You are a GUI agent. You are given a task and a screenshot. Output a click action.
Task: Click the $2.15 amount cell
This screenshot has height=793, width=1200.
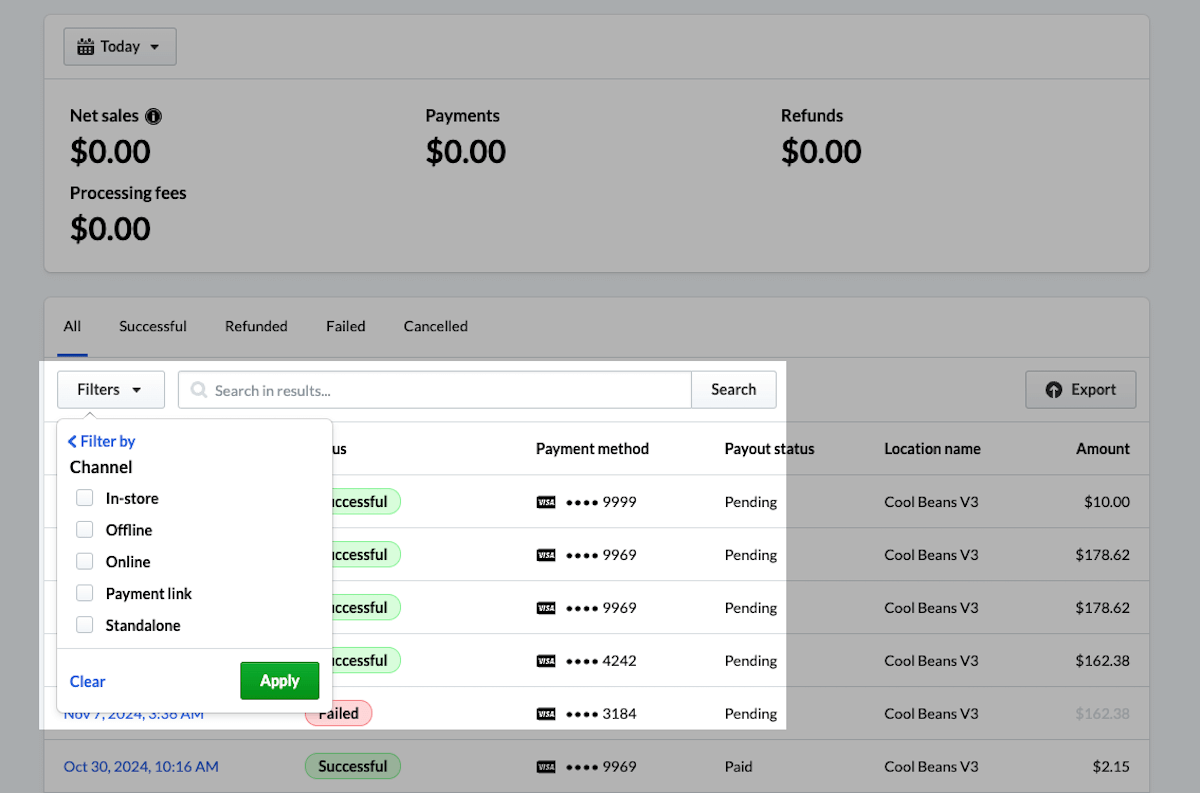1112,767
